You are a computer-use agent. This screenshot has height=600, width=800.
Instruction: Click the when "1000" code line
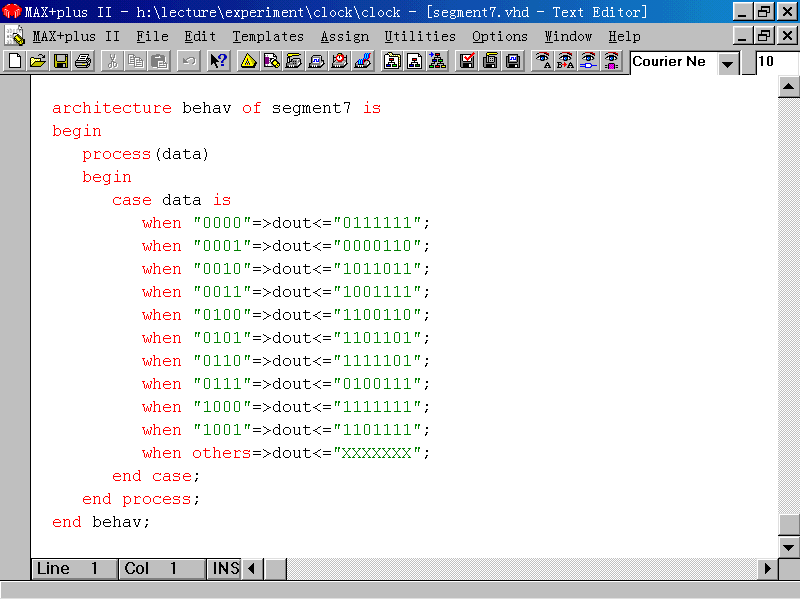286,407
